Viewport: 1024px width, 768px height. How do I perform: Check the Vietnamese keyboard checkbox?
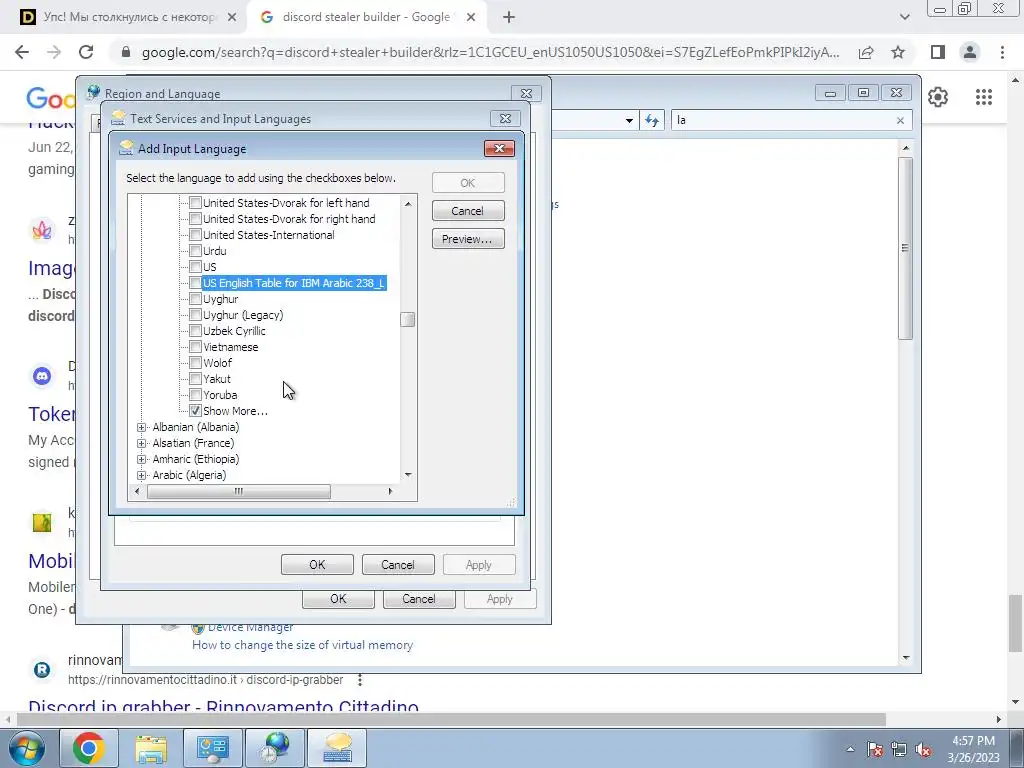[x=195, y=347]
